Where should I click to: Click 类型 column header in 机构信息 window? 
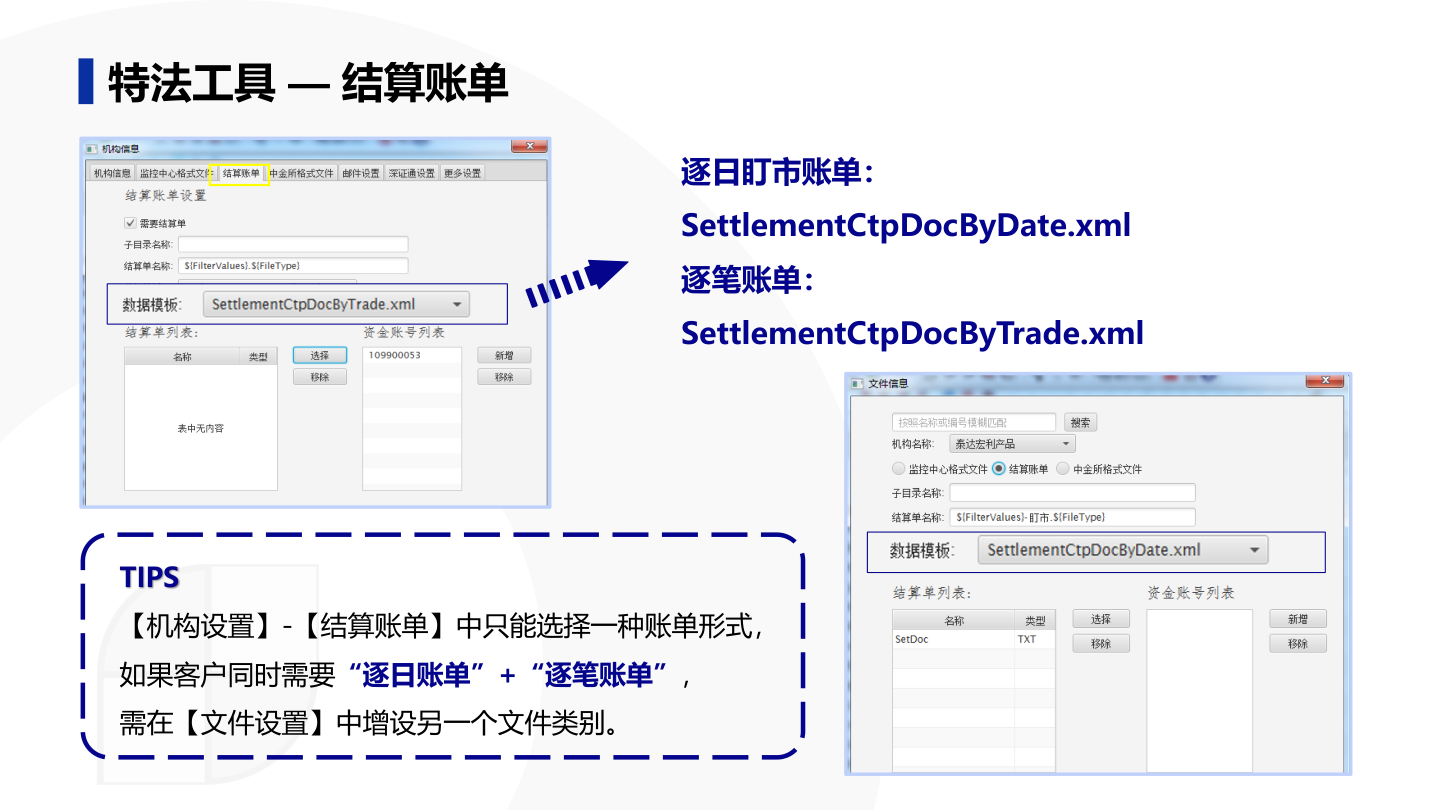tap(258, 356)
